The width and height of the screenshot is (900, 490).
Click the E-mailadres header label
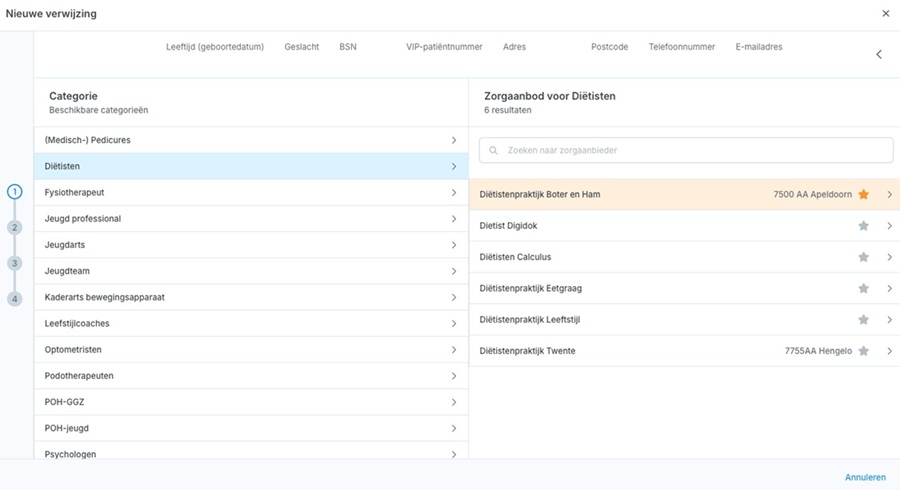click(x=759, y=47)
